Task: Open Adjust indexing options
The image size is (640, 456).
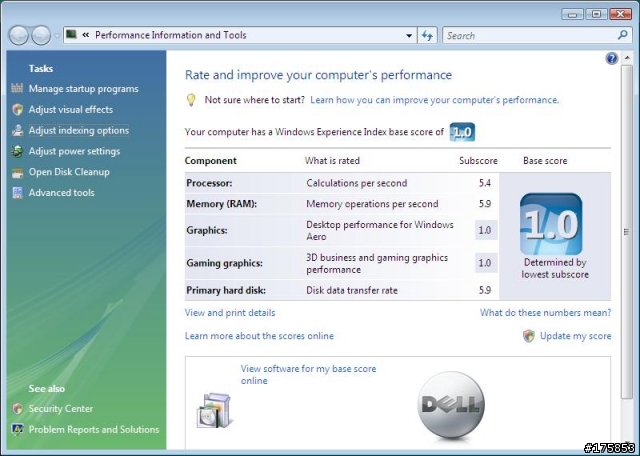Action: pyautogui.click(x=79, y=130)
